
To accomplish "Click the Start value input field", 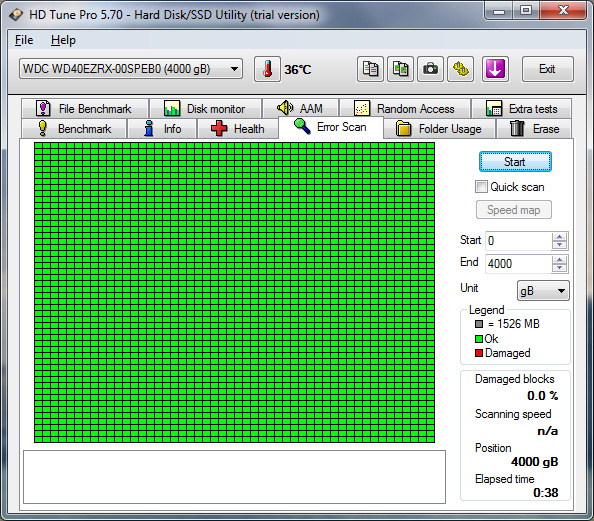I will coord(519,241).
